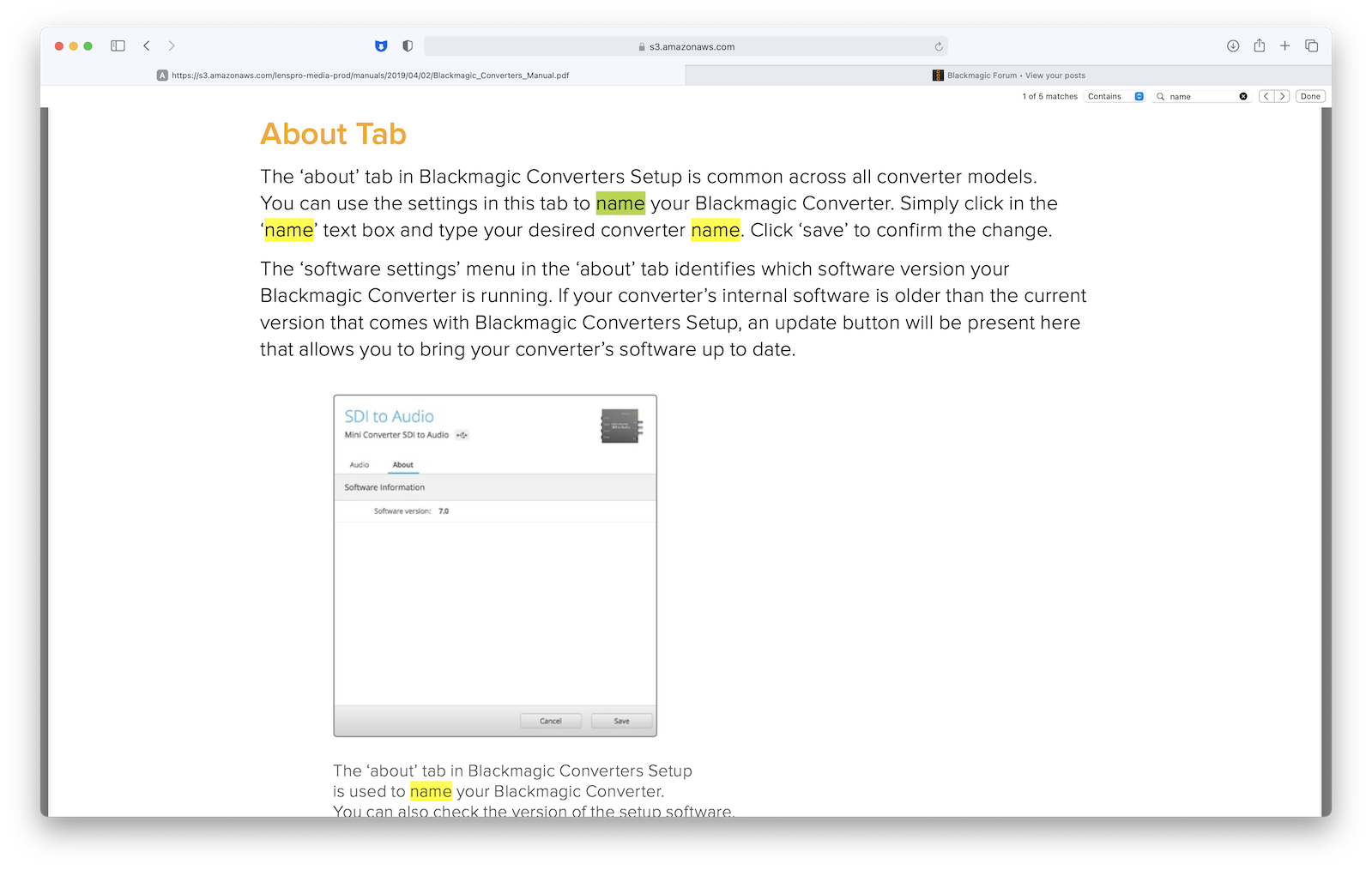1372x870 pixels.
Task: Click the highlighted 'name' in the caption
Action: (431, 791)
